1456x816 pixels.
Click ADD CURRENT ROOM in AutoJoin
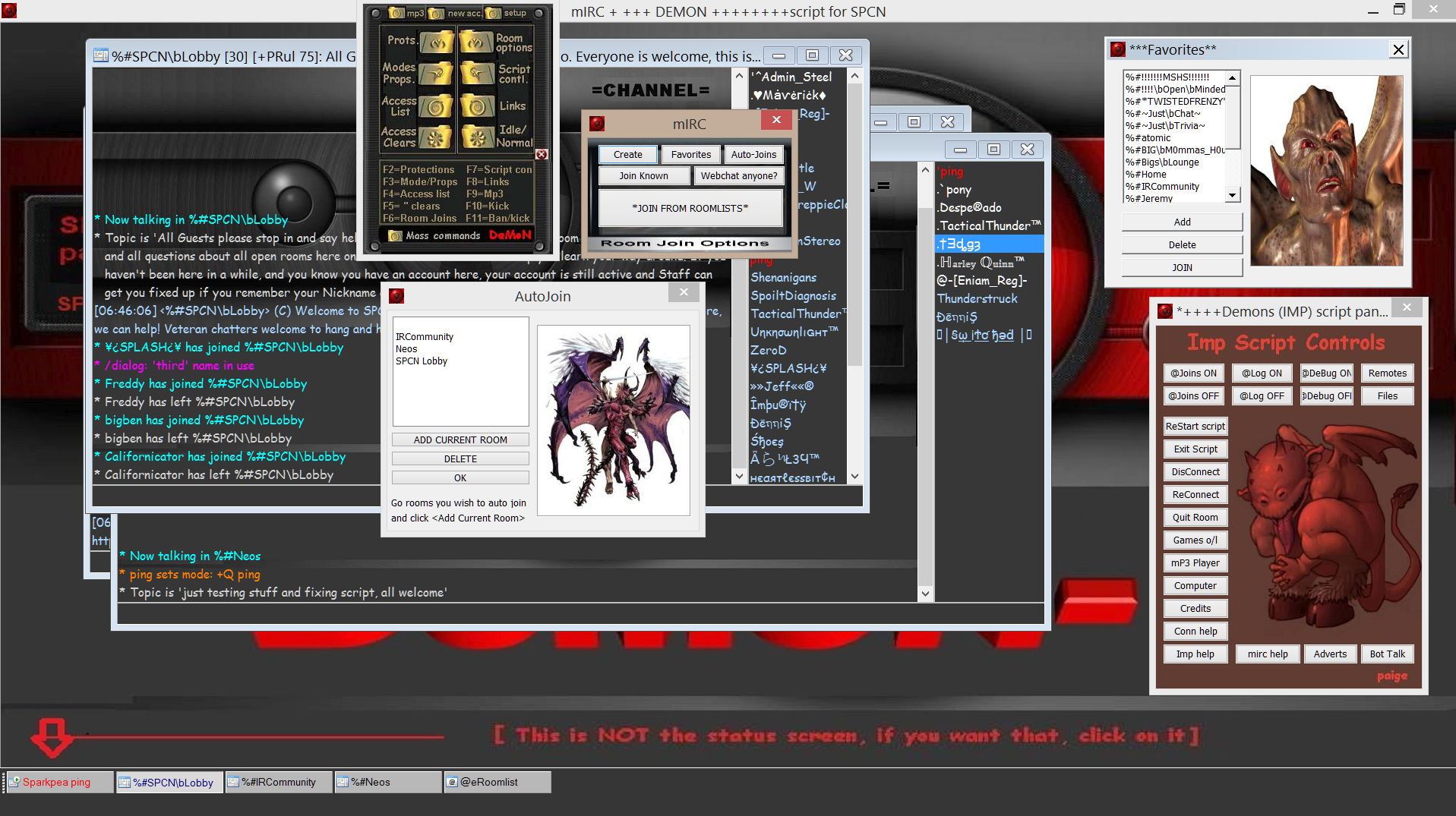pos(460,440)
